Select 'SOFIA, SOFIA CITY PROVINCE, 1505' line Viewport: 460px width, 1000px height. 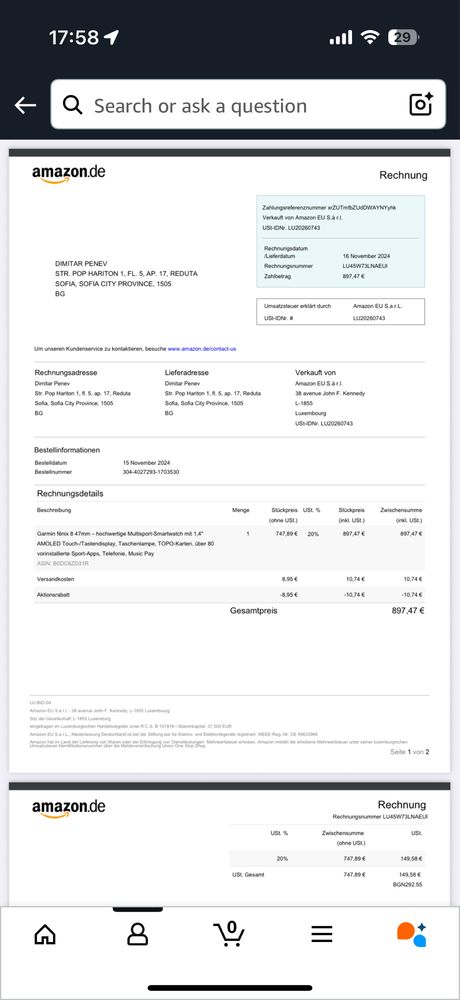pos(113,284)
